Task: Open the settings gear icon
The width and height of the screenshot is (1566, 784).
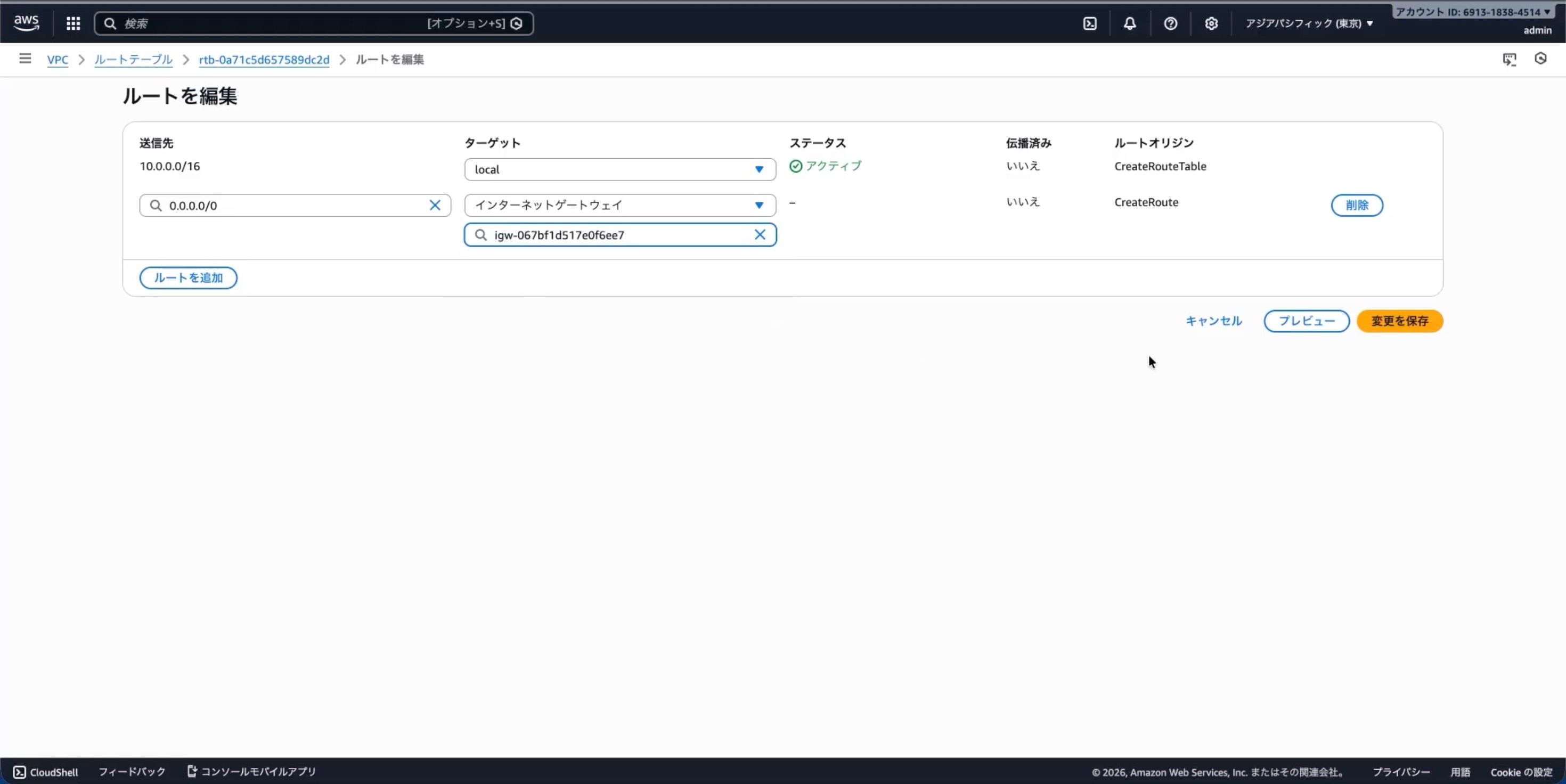Action: tap(1211, 23)
